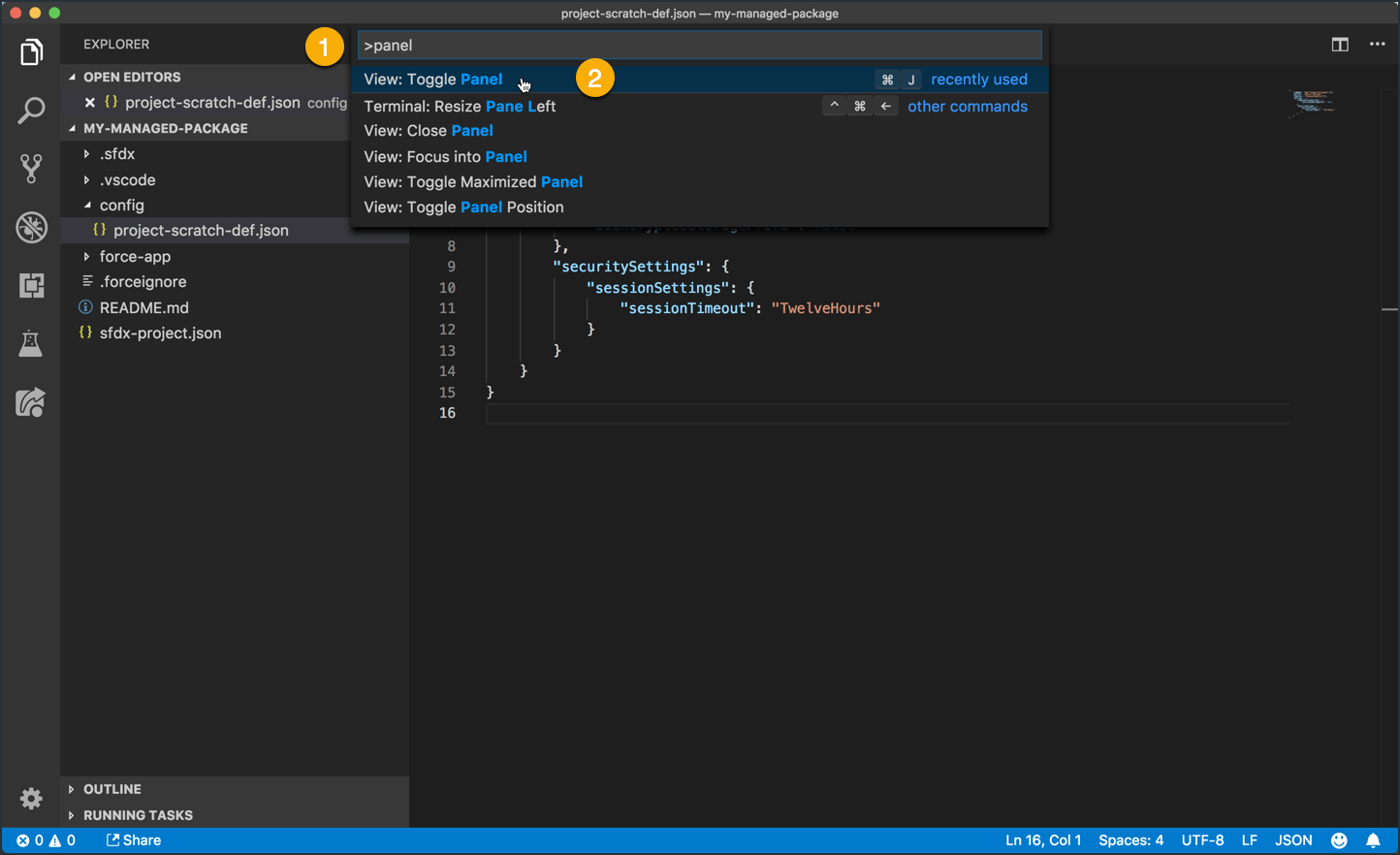Close project-scratch-def.json in Open Editors

pos(89,103)
